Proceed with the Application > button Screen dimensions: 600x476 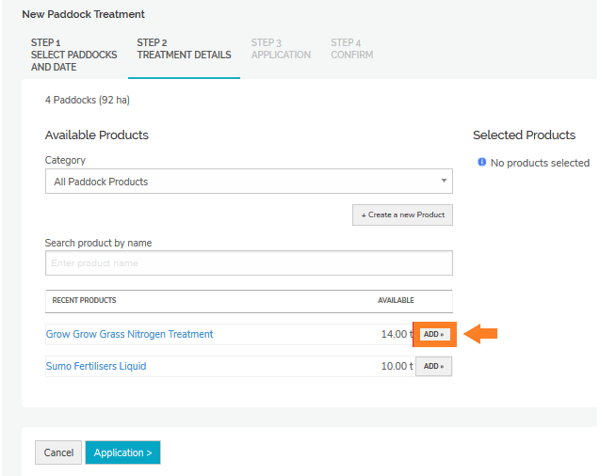[122, 453]
